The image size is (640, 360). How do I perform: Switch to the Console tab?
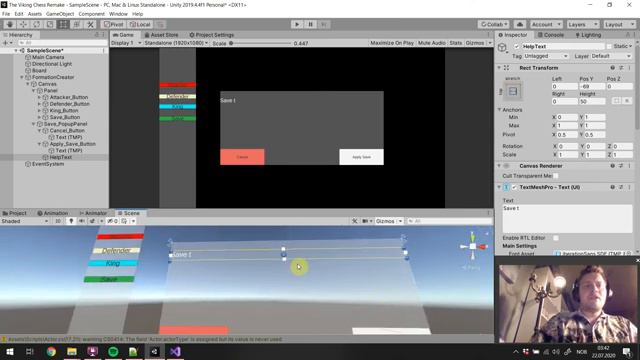(x=551, y=35)
